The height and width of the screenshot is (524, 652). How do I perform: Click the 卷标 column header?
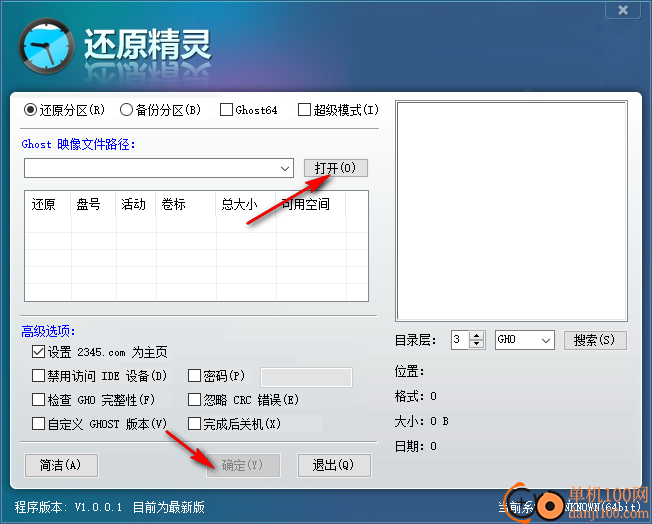(185, 204)
